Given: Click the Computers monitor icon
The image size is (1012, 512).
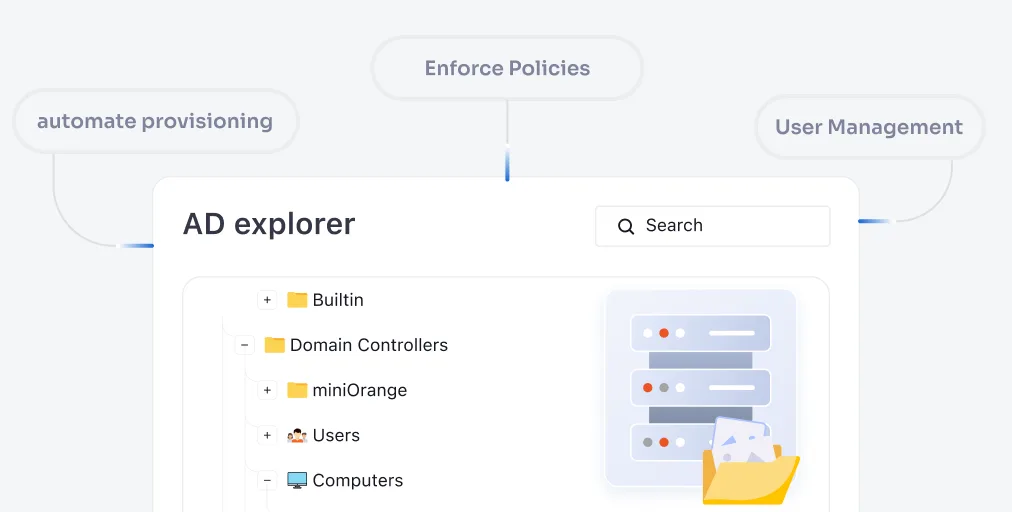Looking at the screenshot, I should 297,480.
